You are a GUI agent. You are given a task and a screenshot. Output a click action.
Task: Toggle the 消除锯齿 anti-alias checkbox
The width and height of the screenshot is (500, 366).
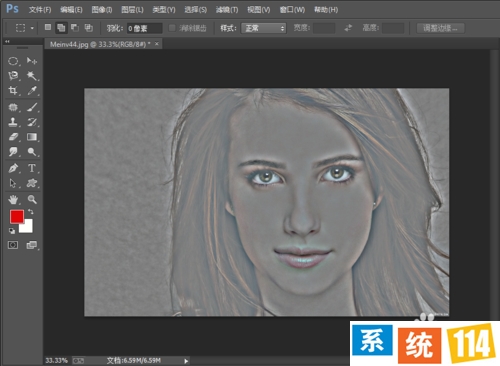point(172,28)
